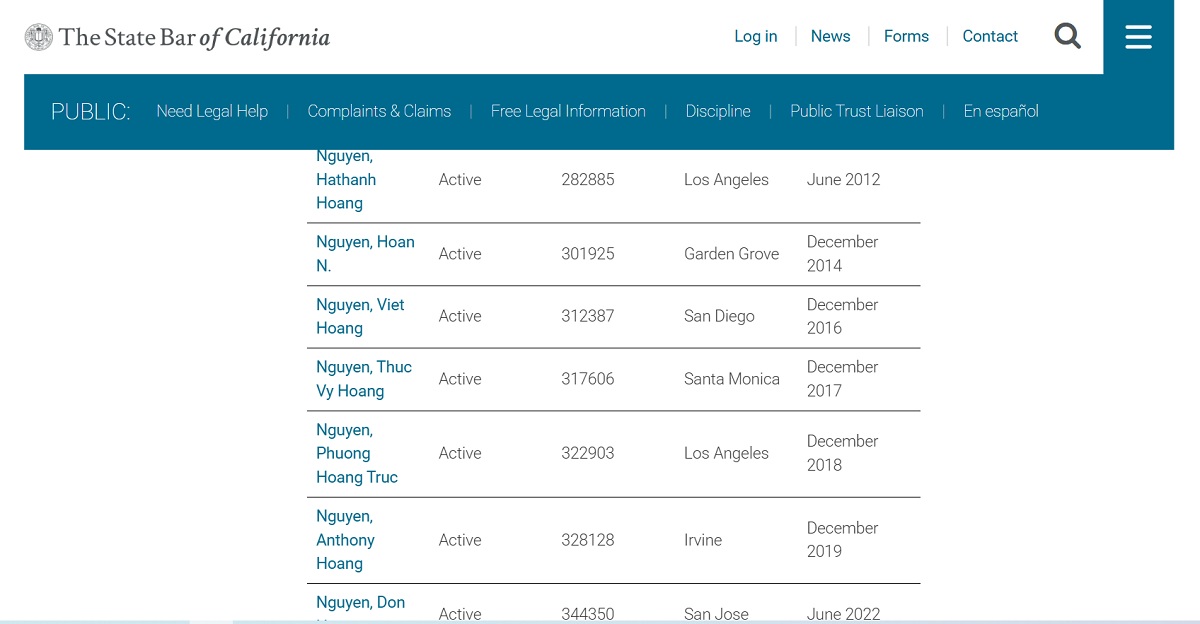Open Nguyen, Anthony Hoang profile
The height and width of the screenshot is (624, 1200).
click(x=345, y=540)
